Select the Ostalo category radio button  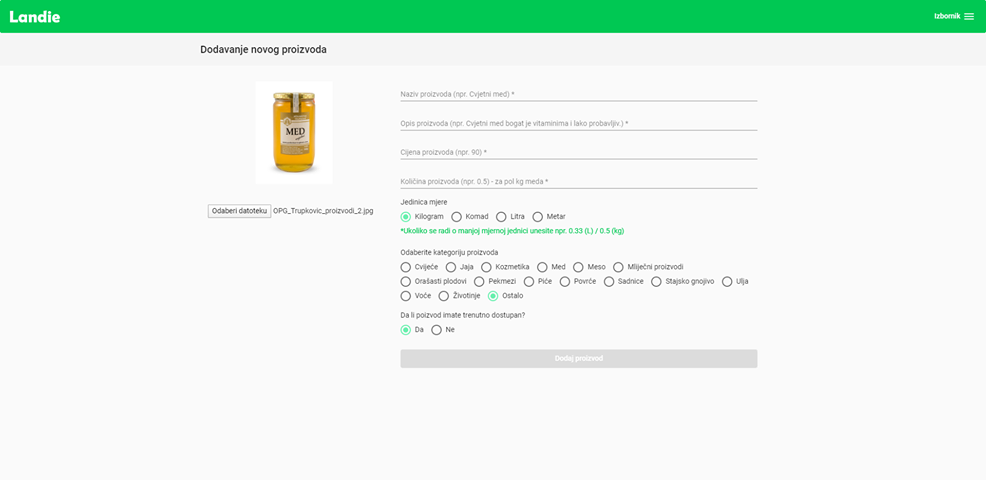click(x=493, y=296)
